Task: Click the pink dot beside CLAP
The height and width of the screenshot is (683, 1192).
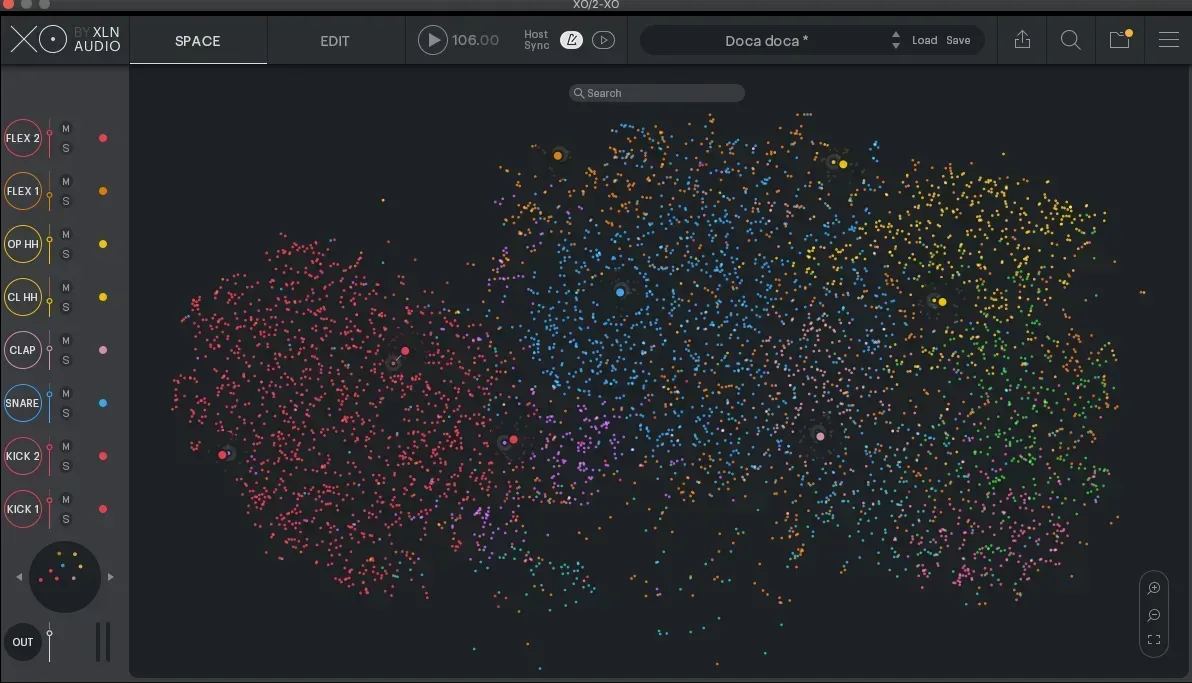Action: pos(103,350)
